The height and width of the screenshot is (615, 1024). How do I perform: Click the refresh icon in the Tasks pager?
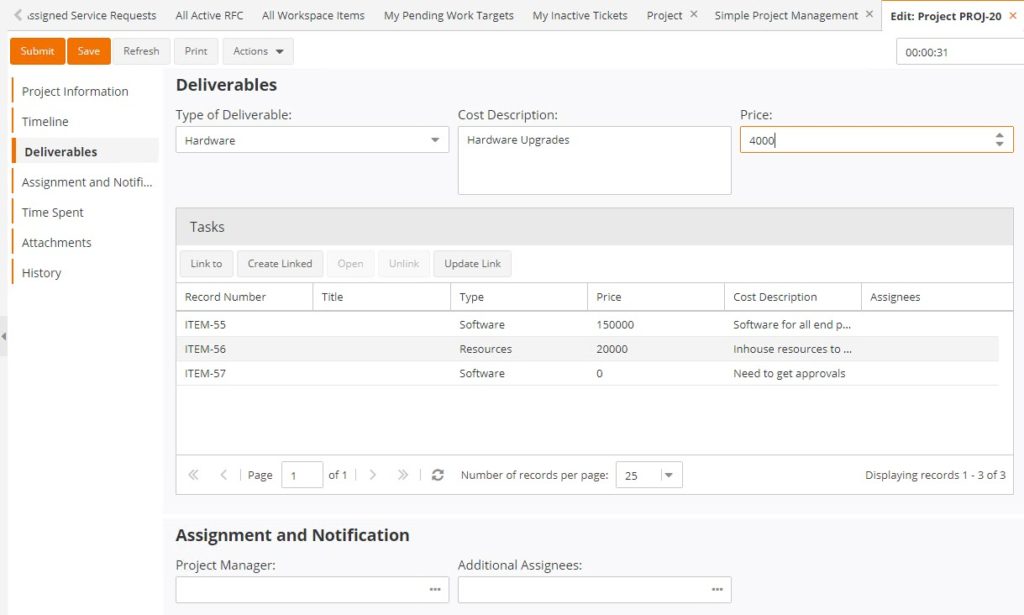click(x=437, y=475)
